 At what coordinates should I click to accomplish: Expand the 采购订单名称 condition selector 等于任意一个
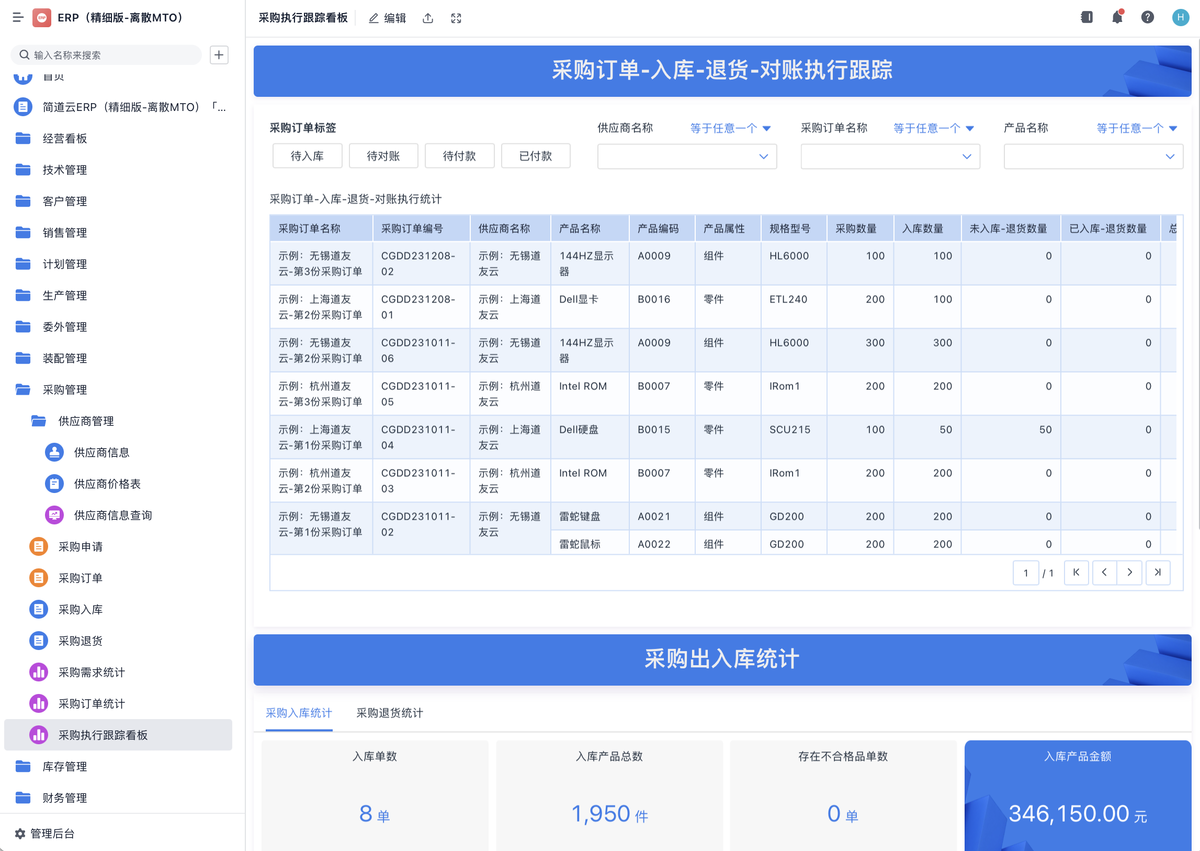(933, 128)
